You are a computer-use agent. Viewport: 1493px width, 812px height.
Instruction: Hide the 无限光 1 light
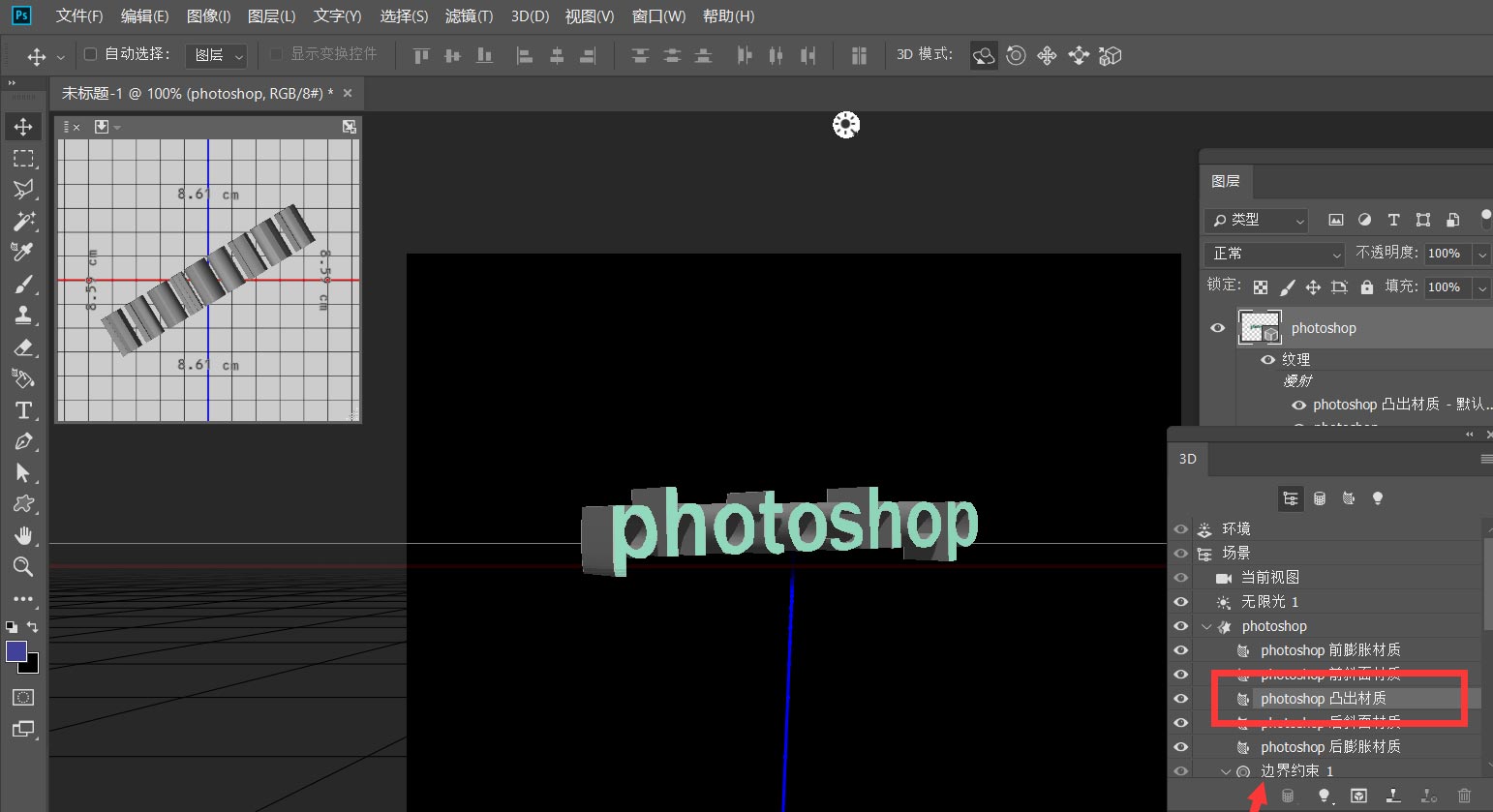pos(1180,601)
